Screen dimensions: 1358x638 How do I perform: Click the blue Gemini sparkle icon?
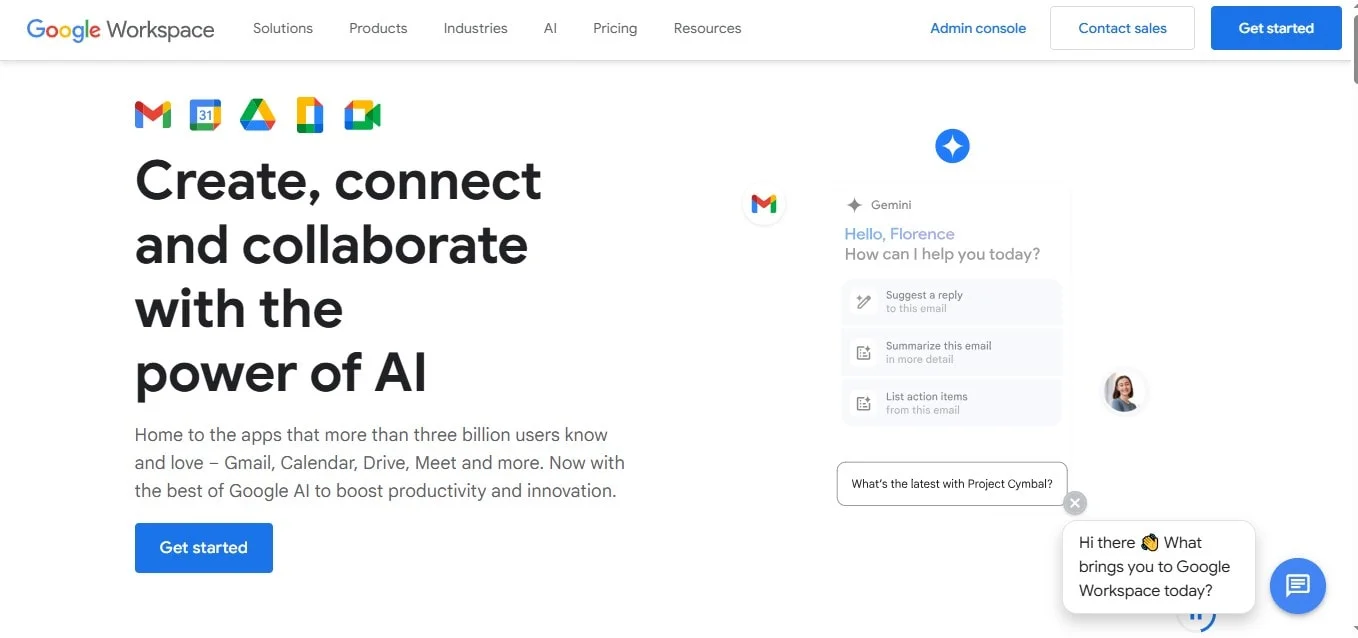click(952, 145)
